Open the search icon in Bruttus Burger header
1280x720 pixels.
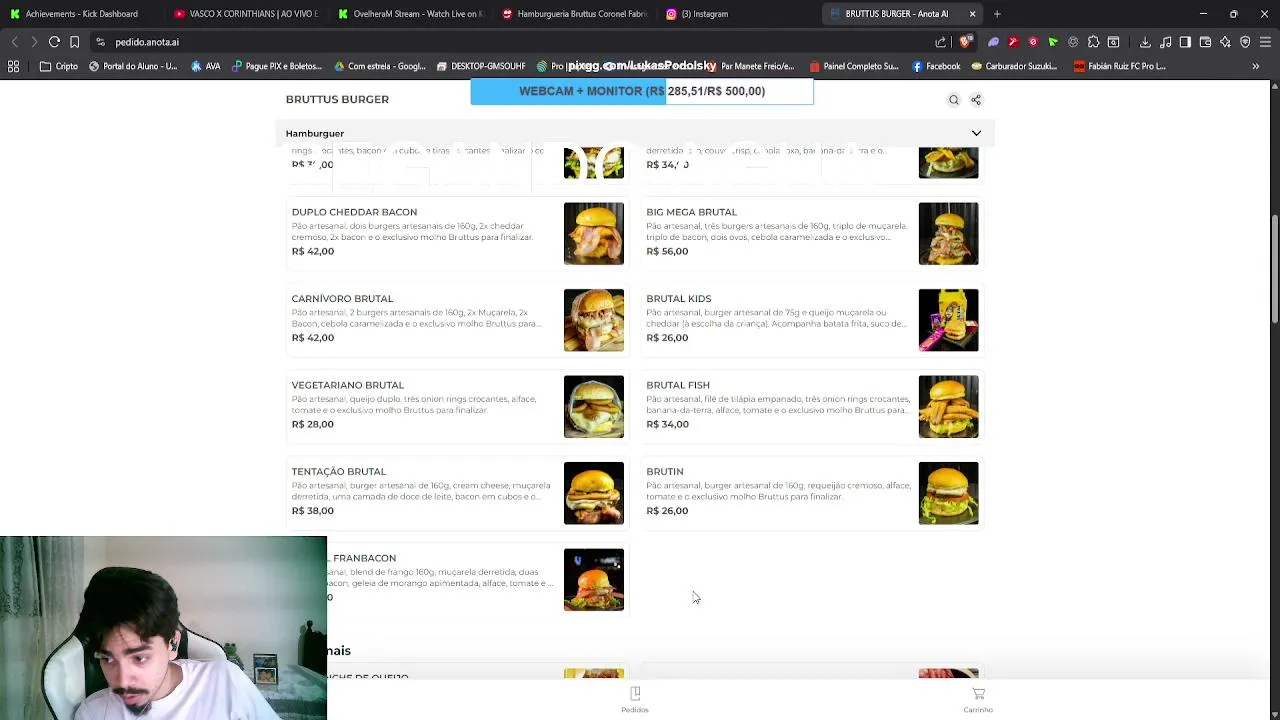(954, 100)
